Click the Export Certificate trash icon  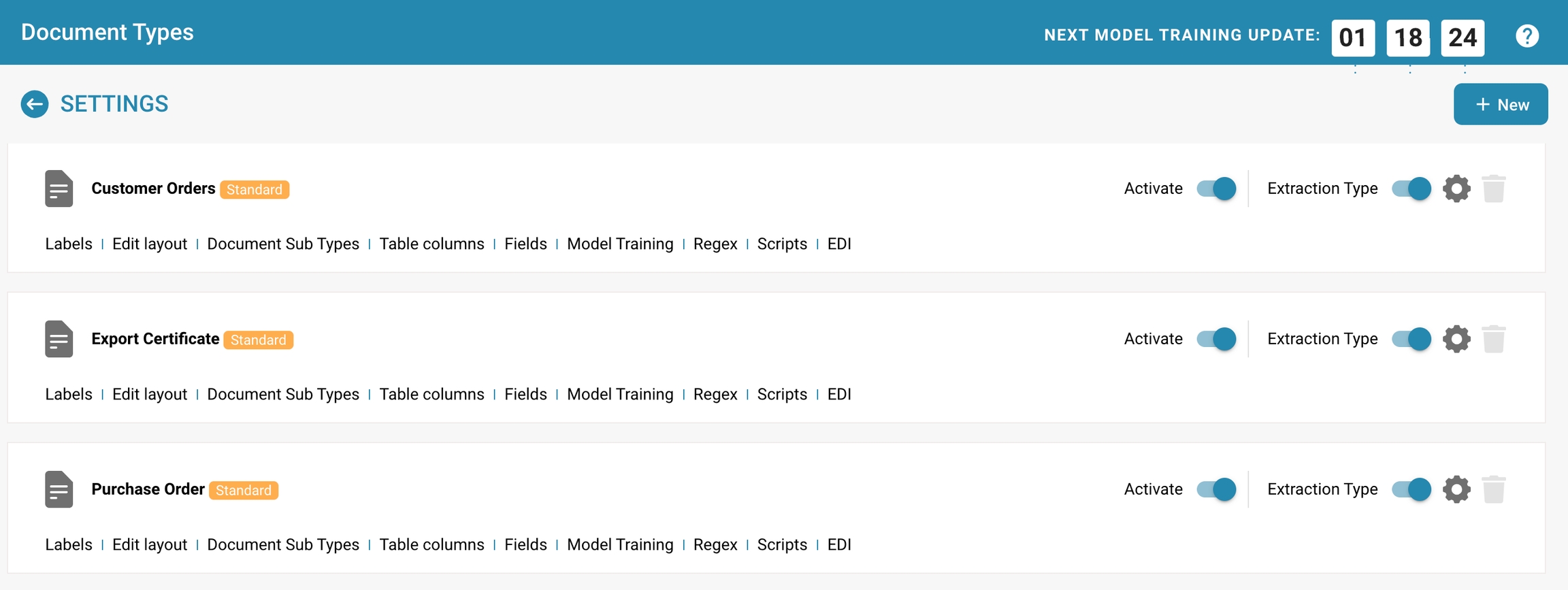[x=1494, y=339]
